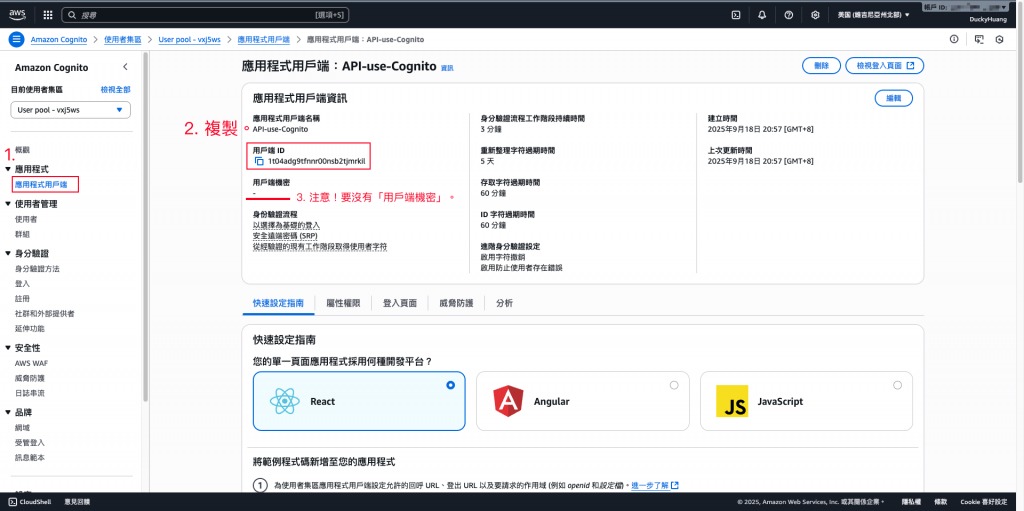Click the sidebar vertical scrollbar
The height and width of the screenshot is (511, 1024).
click(x=146, y=229)
